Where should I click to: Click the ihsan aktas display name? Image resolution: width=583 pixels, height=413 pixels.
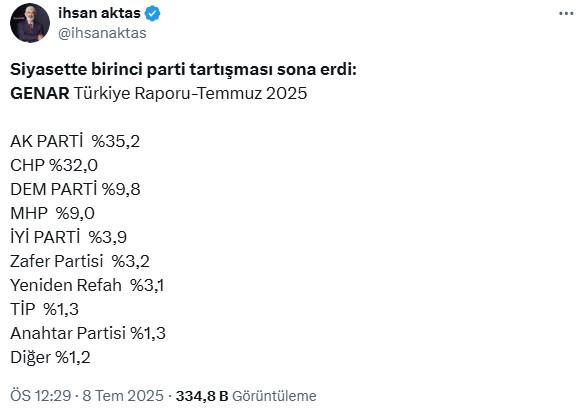tap(99, 13)
